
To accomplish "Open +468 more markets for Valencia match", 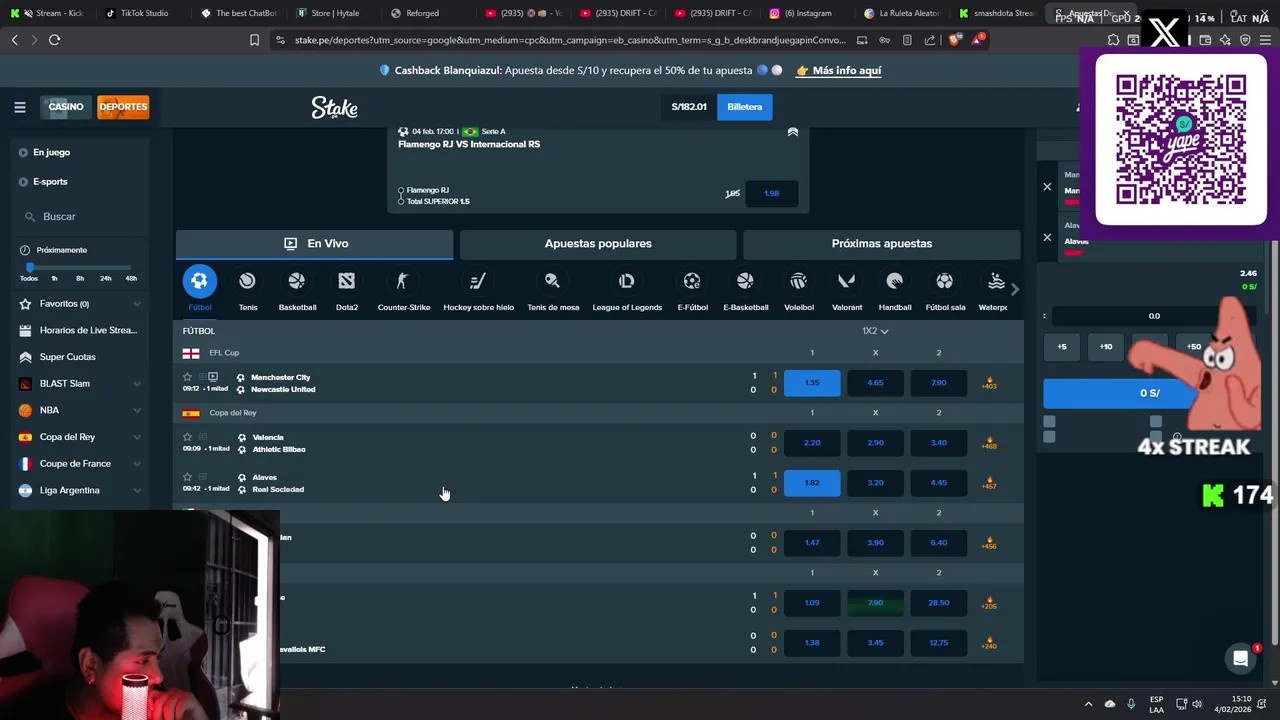I will click(x=989, y=443).
